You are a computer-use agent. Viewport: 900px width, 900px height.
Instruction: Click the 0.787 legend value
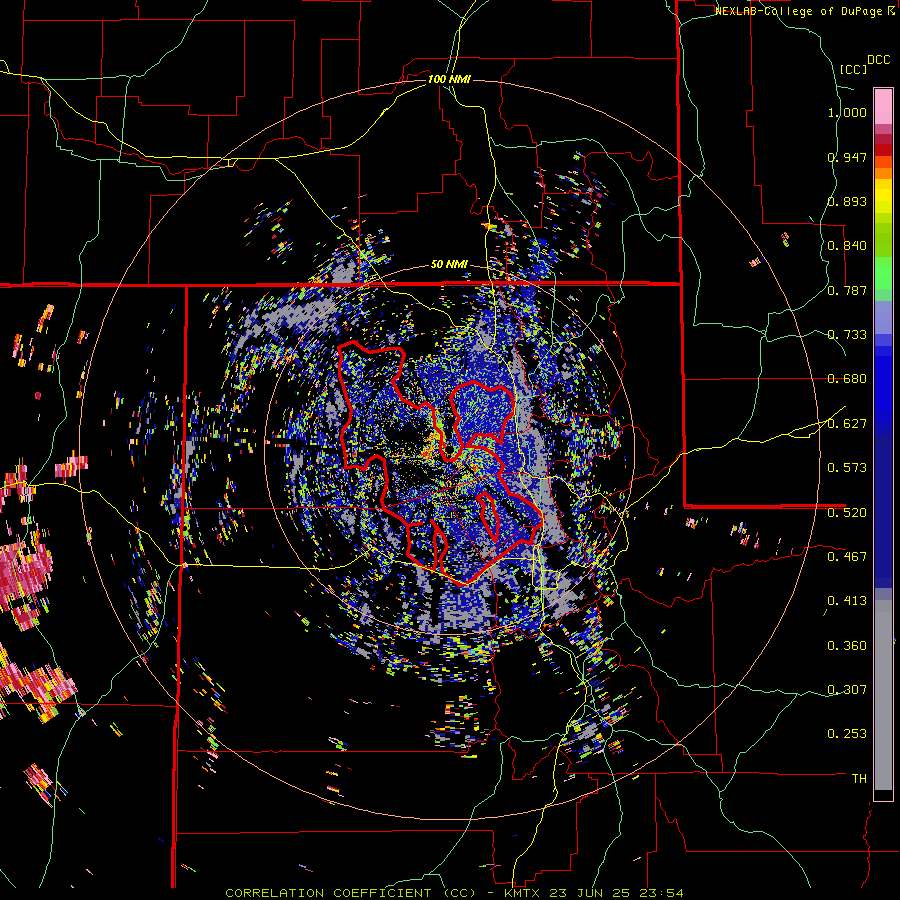point(847,290)
